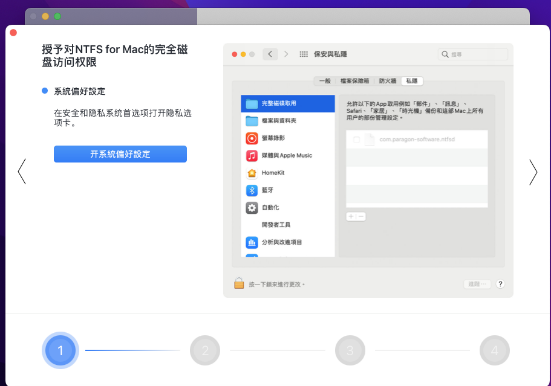Click the 系統偏好設定 step heading

pyautogui.click(x=79, y=91)
